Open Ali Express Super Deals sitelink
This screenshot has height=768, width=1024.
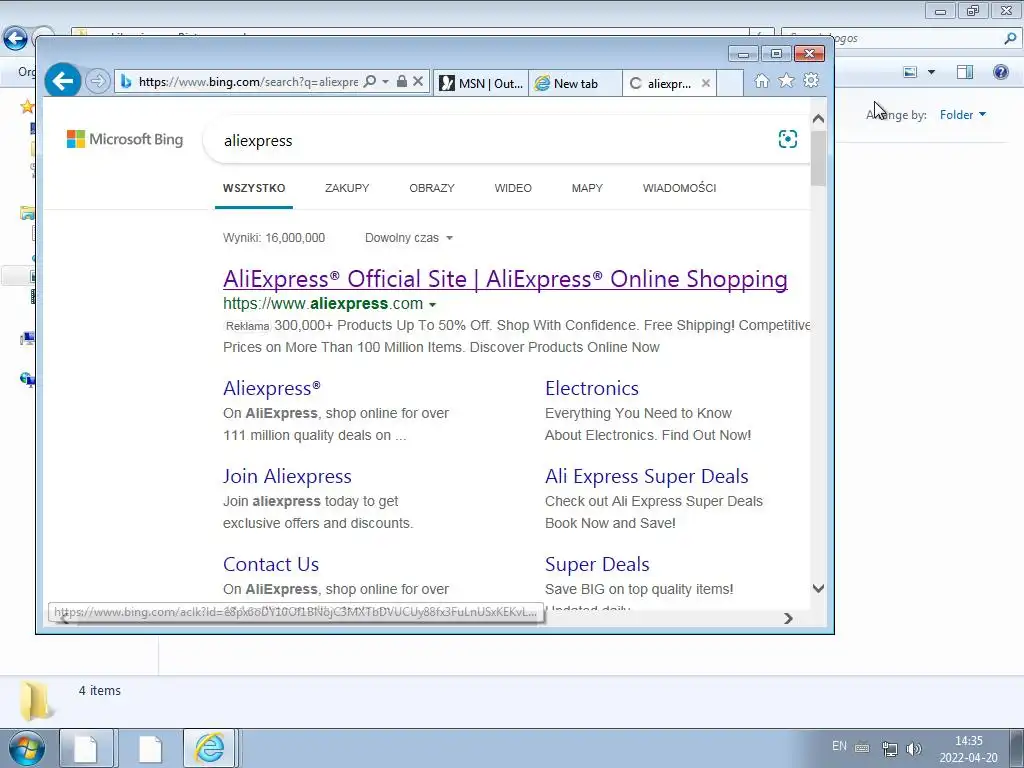tap(647, 476)
